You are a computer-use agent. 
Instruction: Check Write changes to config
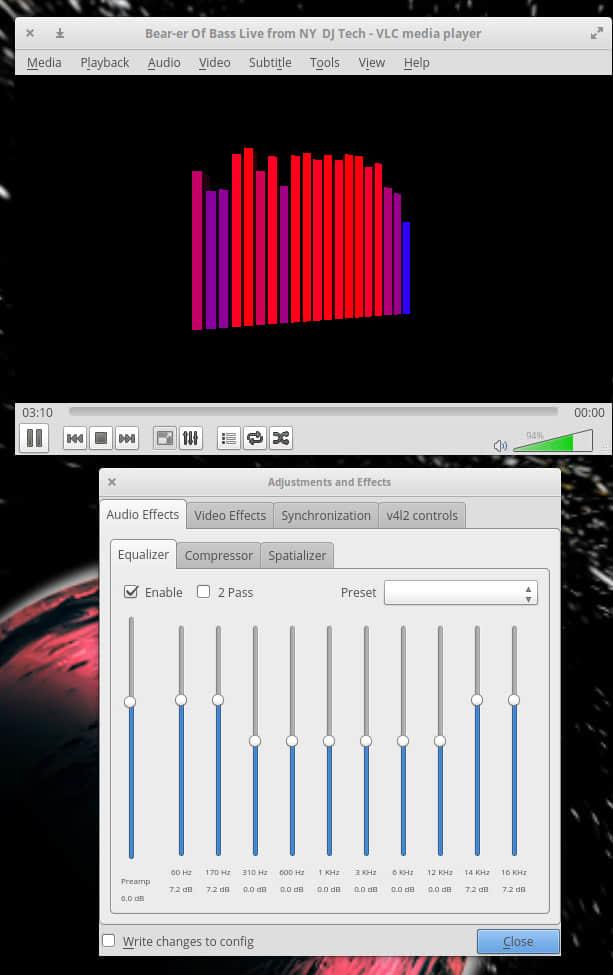pyautogui.click(x=109, y=941)
